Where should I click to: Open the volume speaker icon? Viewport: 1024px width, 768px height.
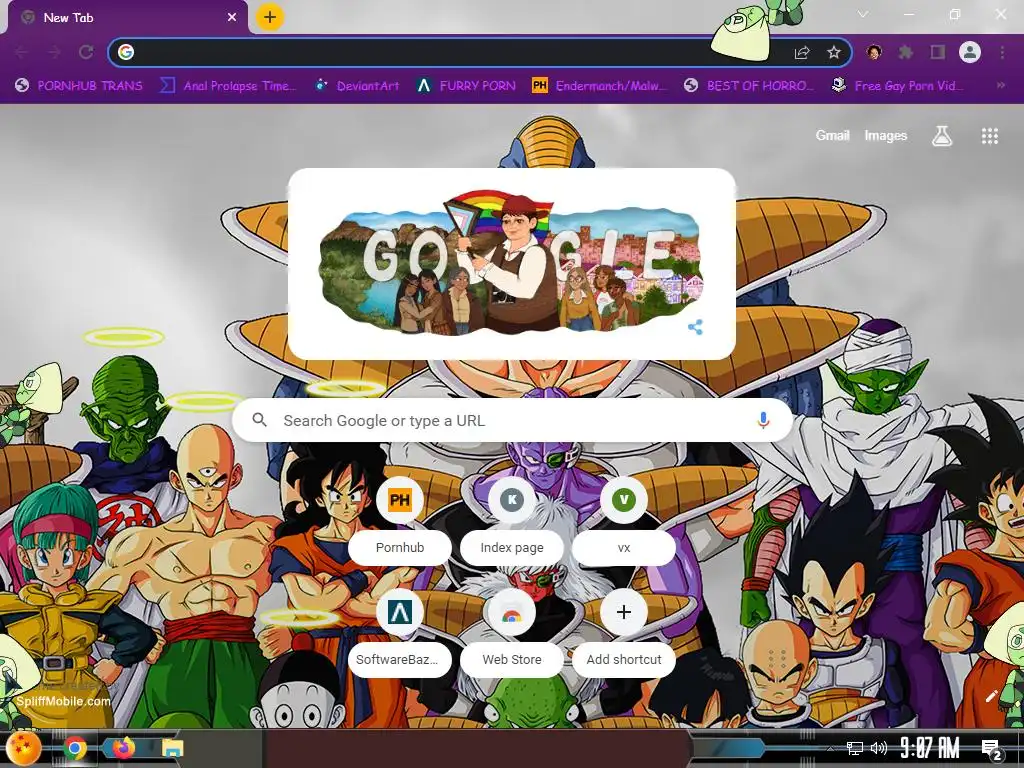coord(879,748)
